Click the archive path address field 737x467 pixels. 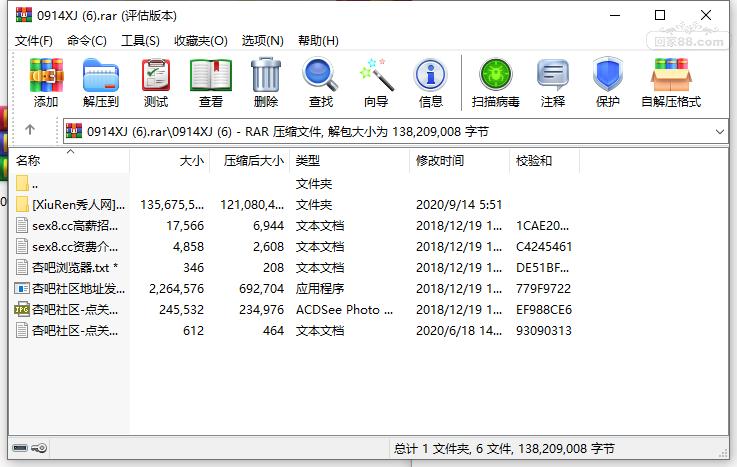396,131
